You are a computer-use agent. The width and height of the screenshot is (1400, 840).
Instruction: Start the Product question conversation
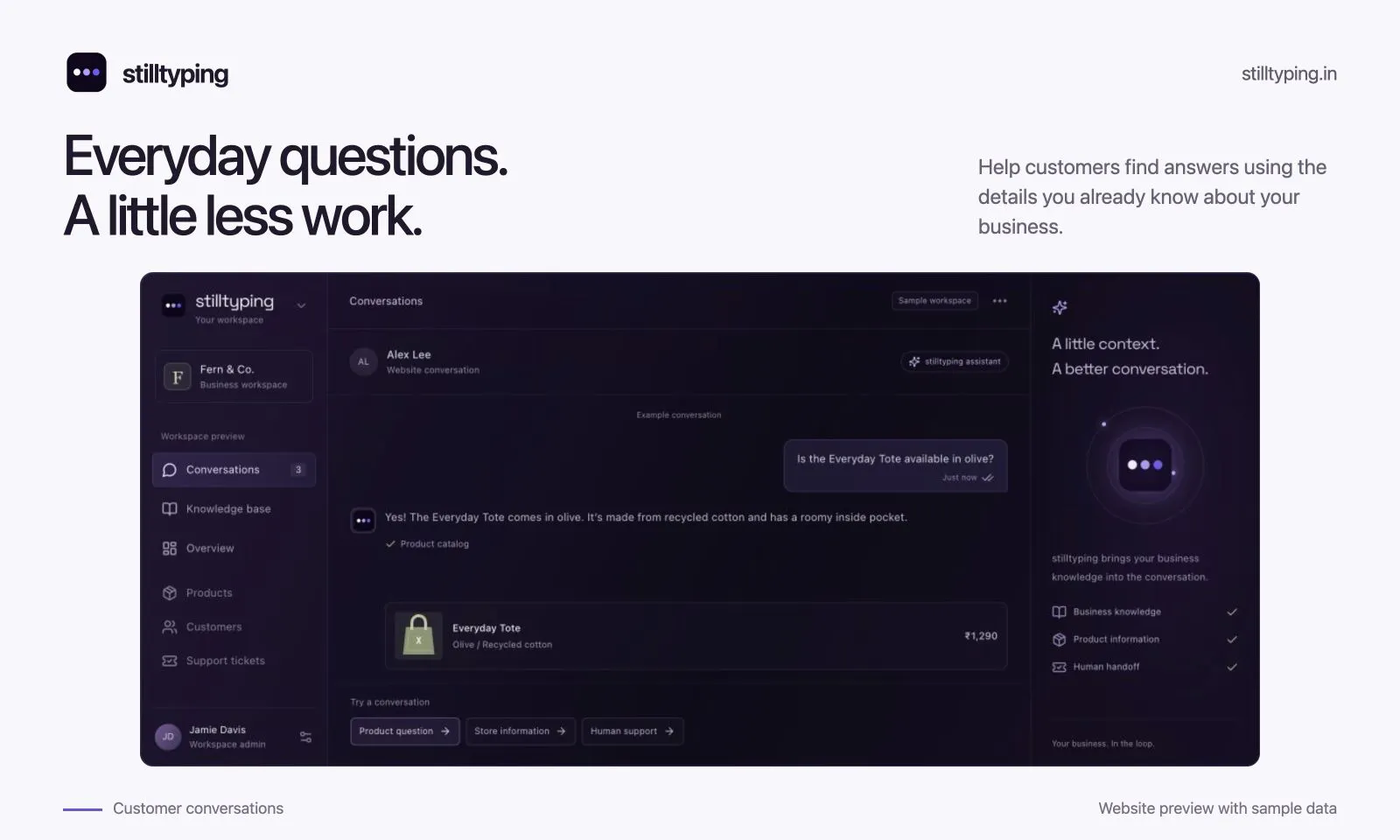404,731
